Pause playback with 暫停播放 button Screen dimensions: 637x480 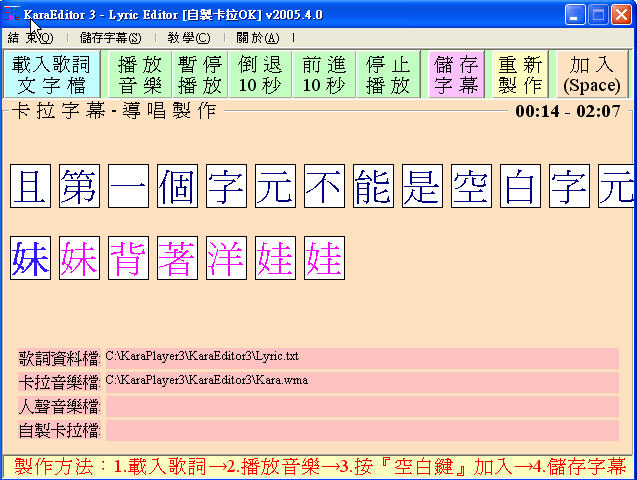tap(200, 75)
